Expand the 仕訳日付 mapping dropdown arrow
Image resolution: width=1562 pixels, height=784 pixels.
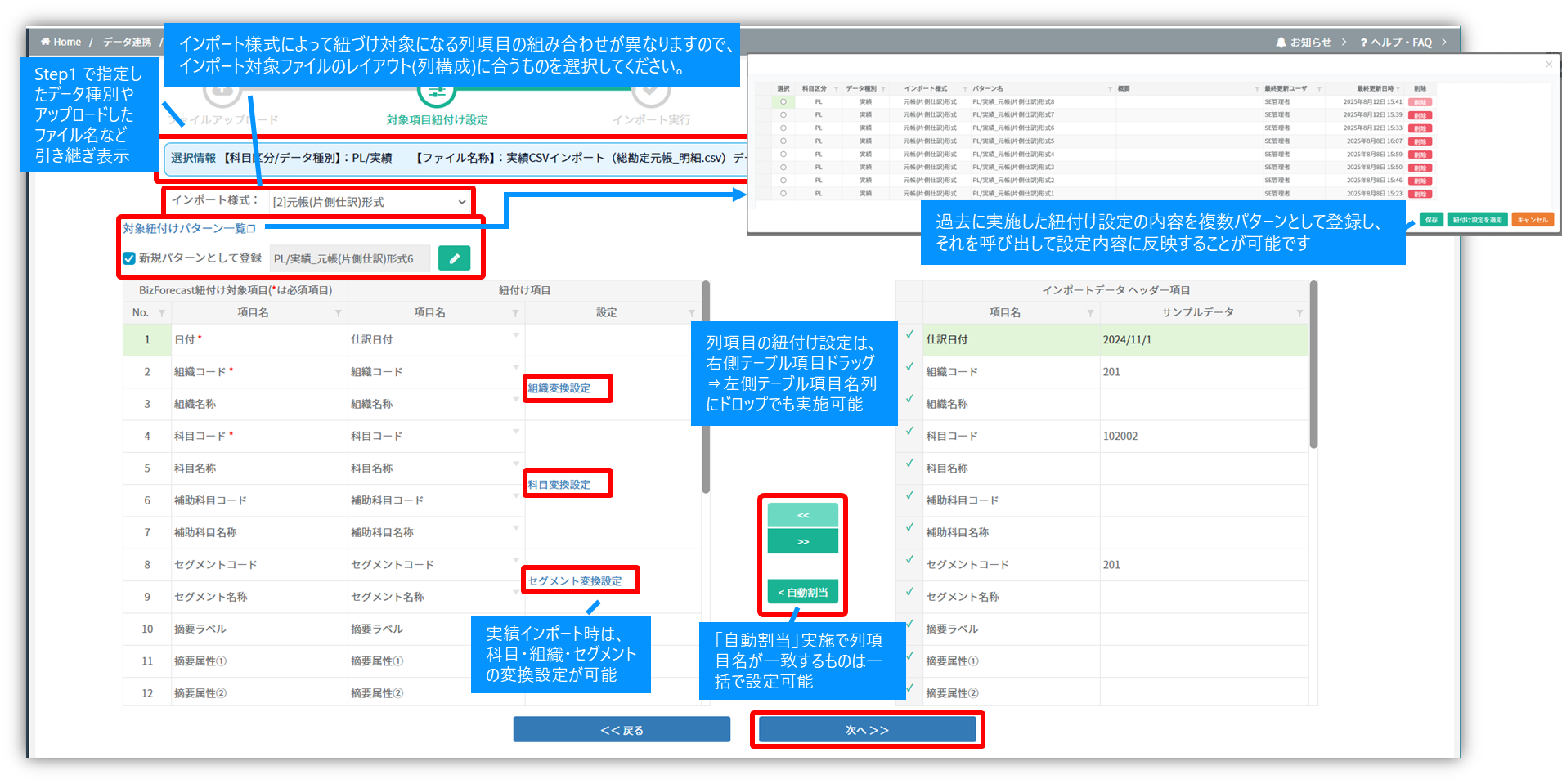pyautogui.click(x=516, y=335)
